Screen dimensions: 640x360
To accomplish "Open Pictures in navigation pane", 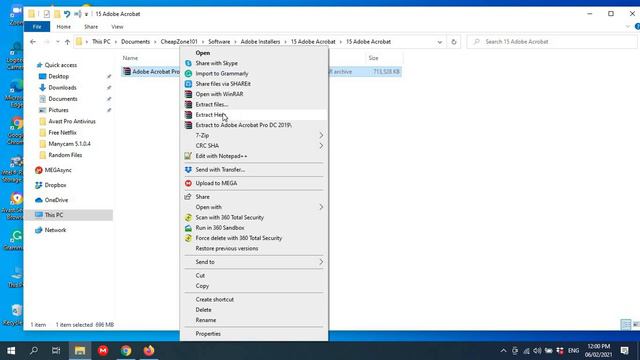I will 58,110.
